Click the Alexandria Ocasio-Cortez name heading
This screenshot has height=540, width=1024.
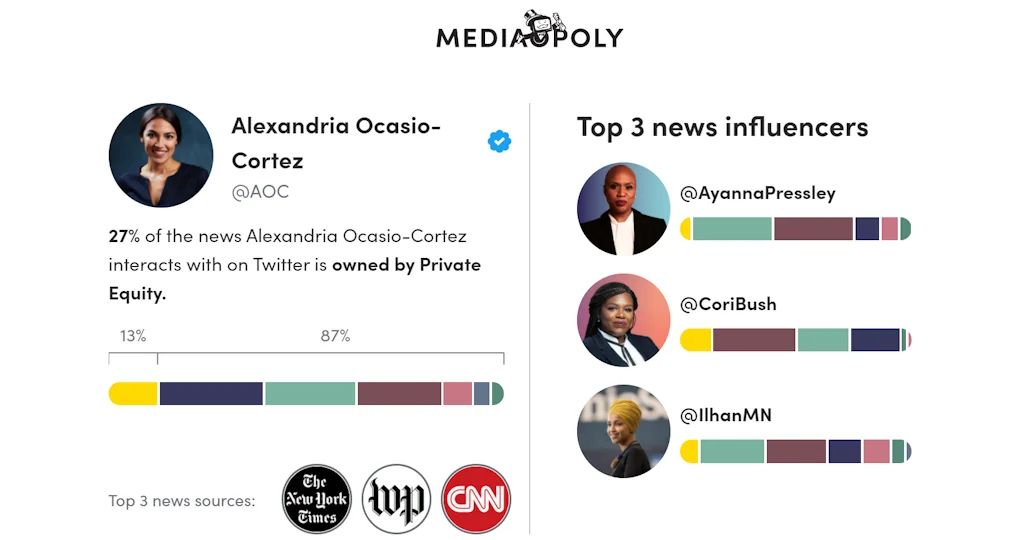[336, 142]
